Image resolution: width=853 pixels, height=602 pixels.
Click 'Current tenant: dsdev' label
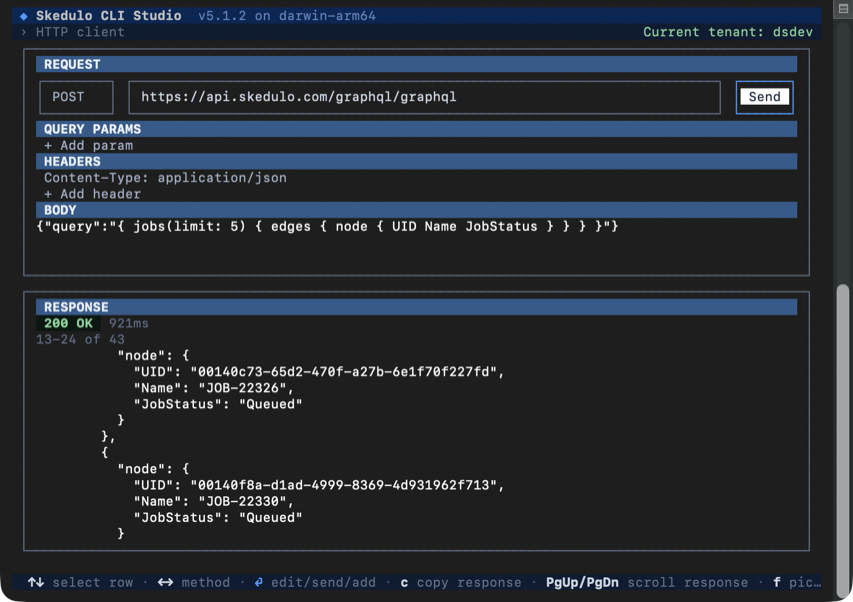(x=728, y=32)
